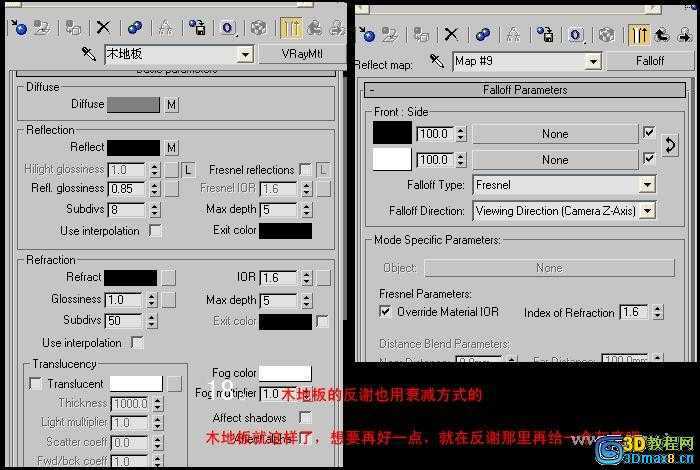Viewport: 700px width, 470px height.
Task: Open Material Effects Channel in Falloff panel
Action: 576,34
